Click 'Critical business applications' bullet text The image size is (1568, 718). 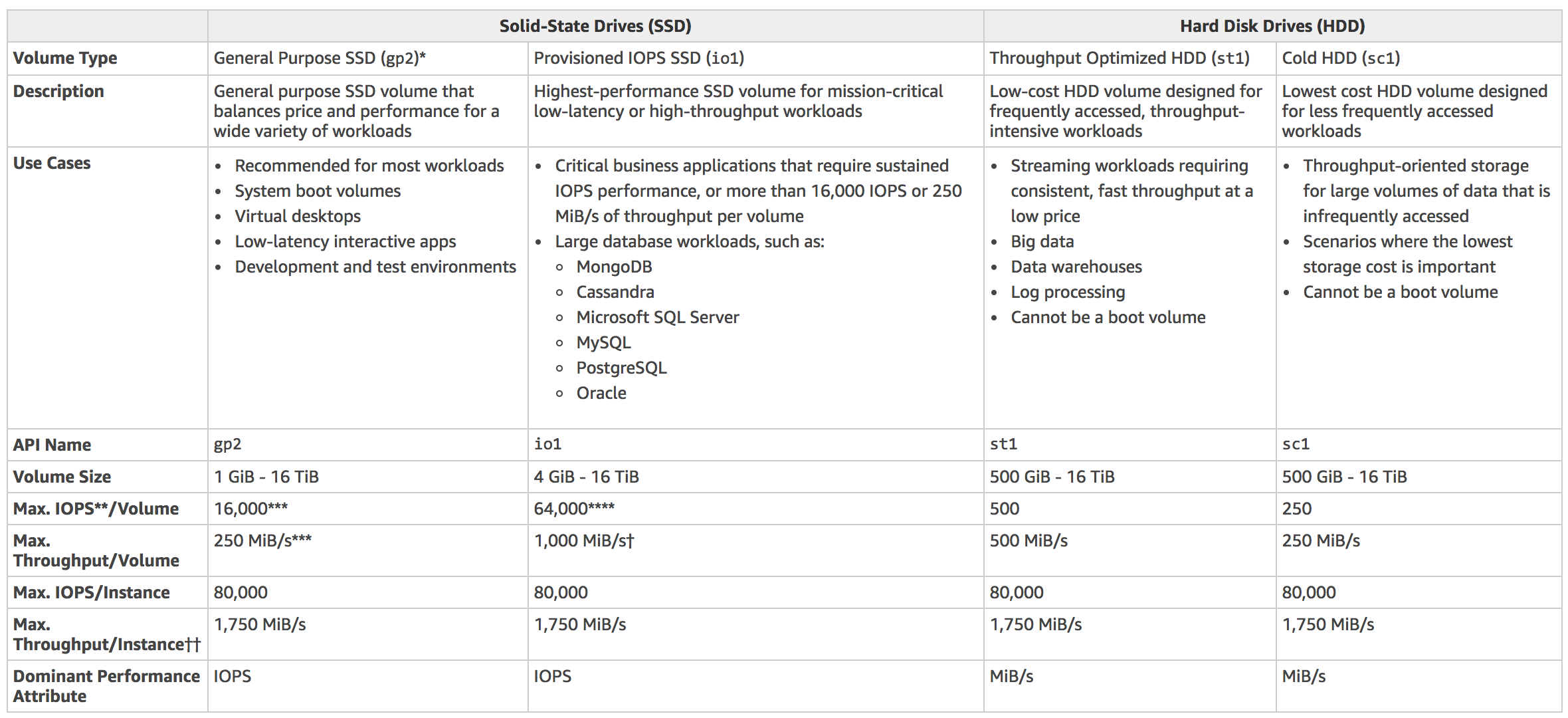click(x=758, y=191)
